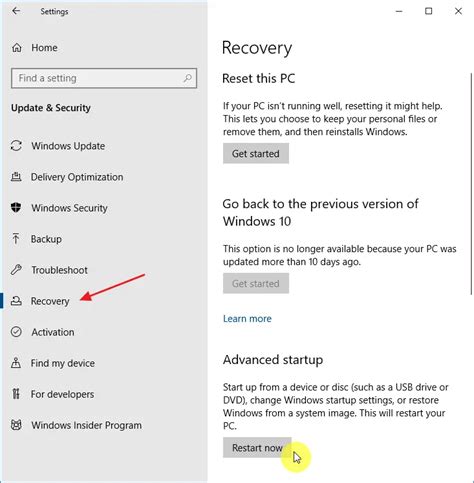Click the Recovery icon in sidebar
The height and width of the screenshot is (483, 474).
pos(16,301)
